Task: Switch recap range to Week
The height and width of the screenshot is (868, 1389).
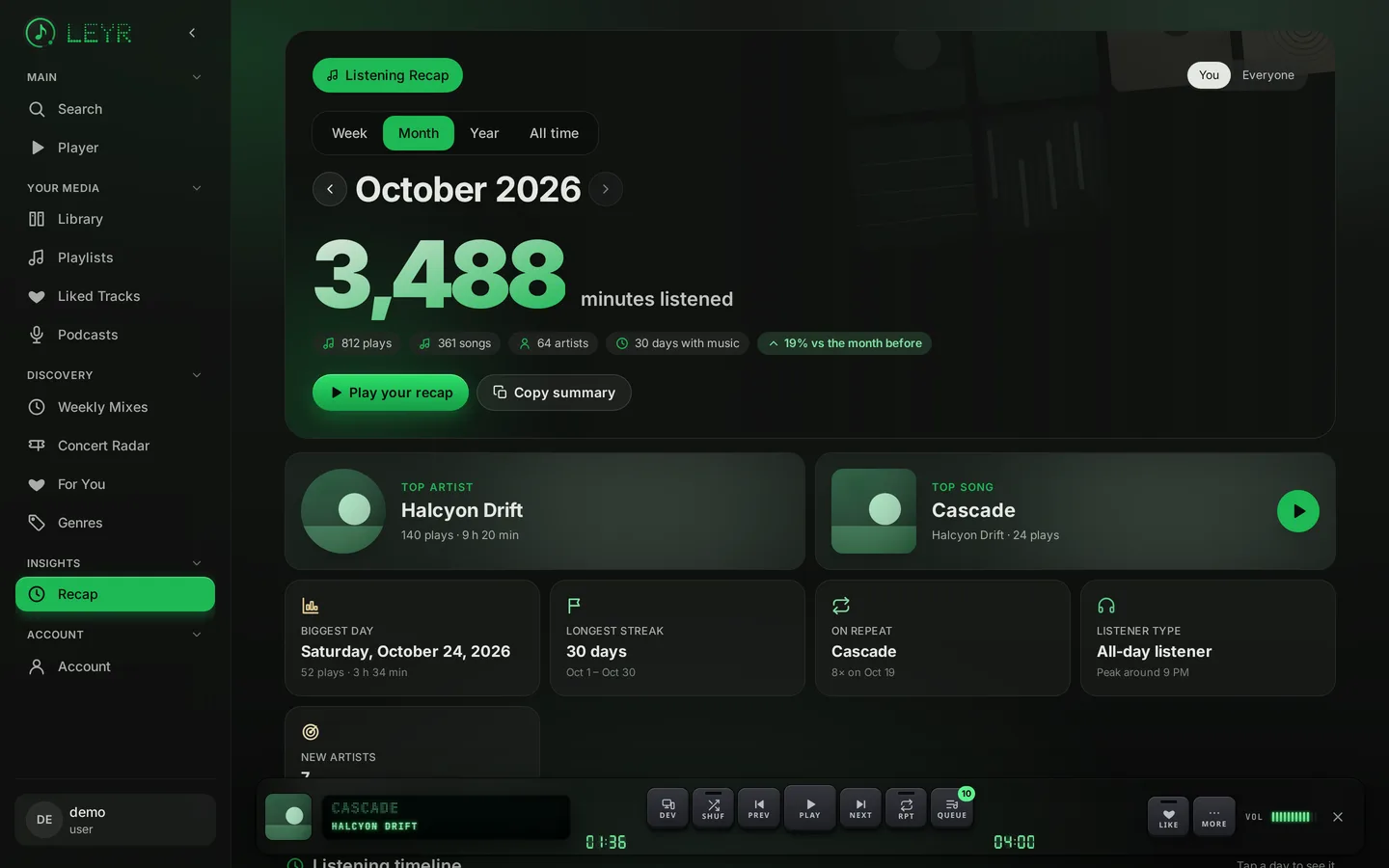Action: (349, 133)
